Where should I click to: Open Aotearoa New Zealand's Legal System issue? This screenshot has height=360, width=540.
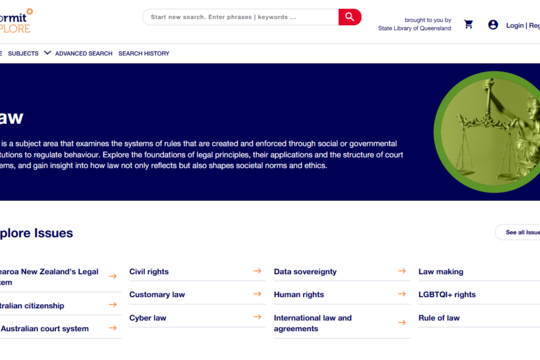(x=49, y=277)
